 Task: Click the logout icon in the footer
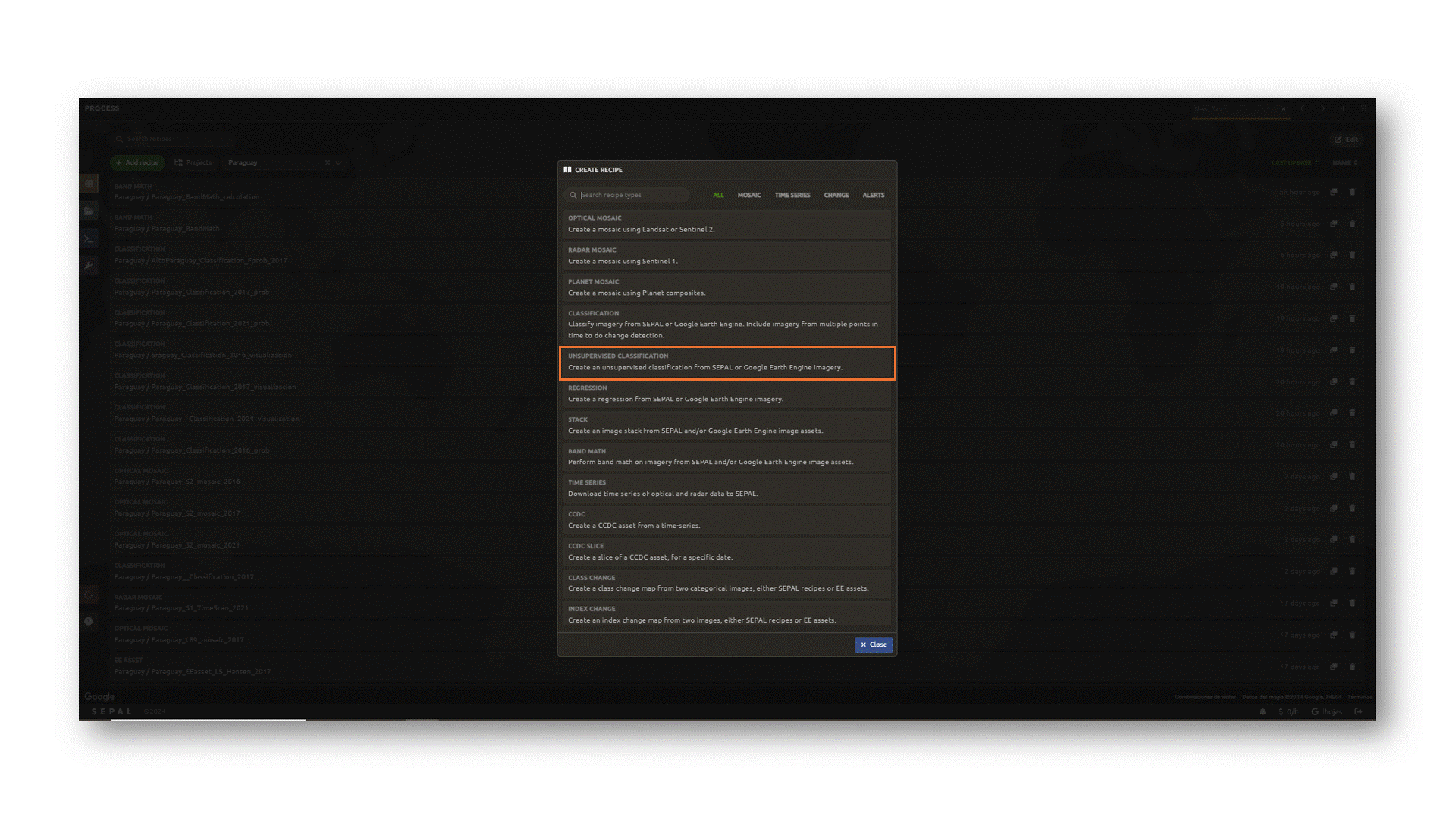click(x=1359, y=711)
